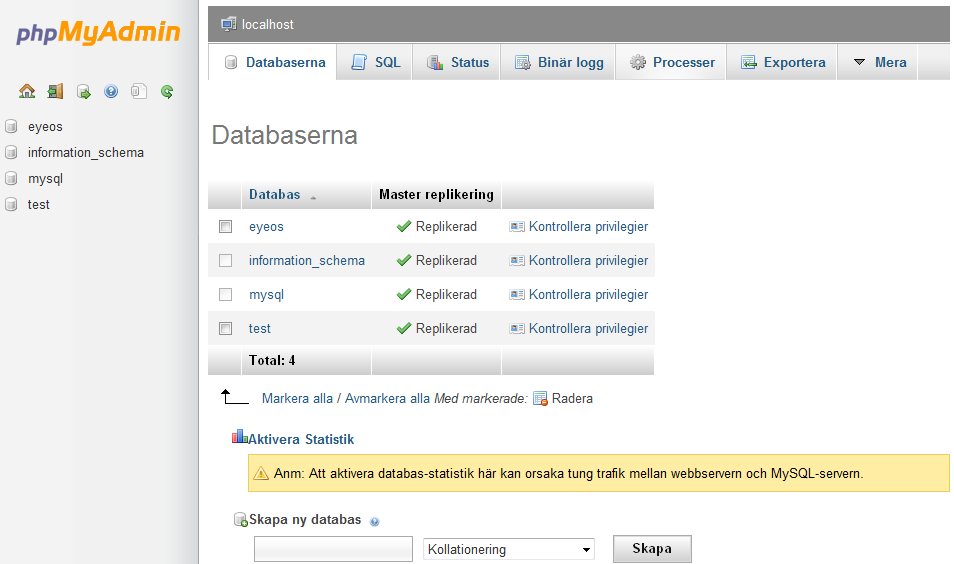This screenshot has height=564, width=954.
Task: Click Kontrollera privilegier for information_schema
Action: (588, 261)
